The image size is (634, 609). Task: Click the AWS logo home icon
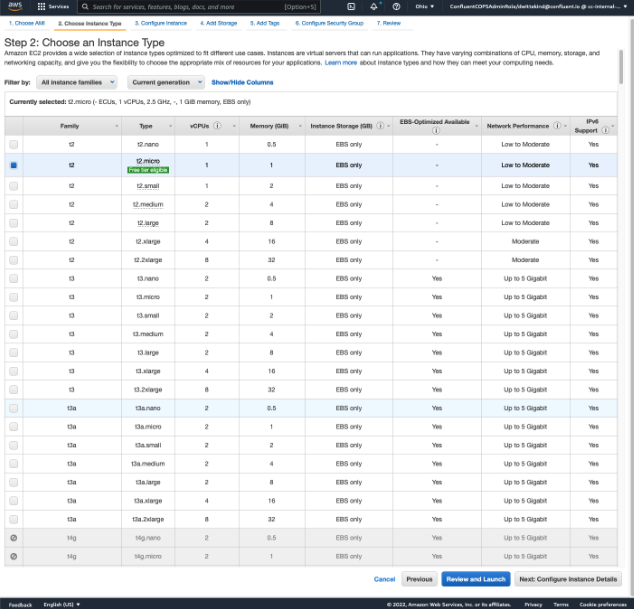[x=15, y=6]
